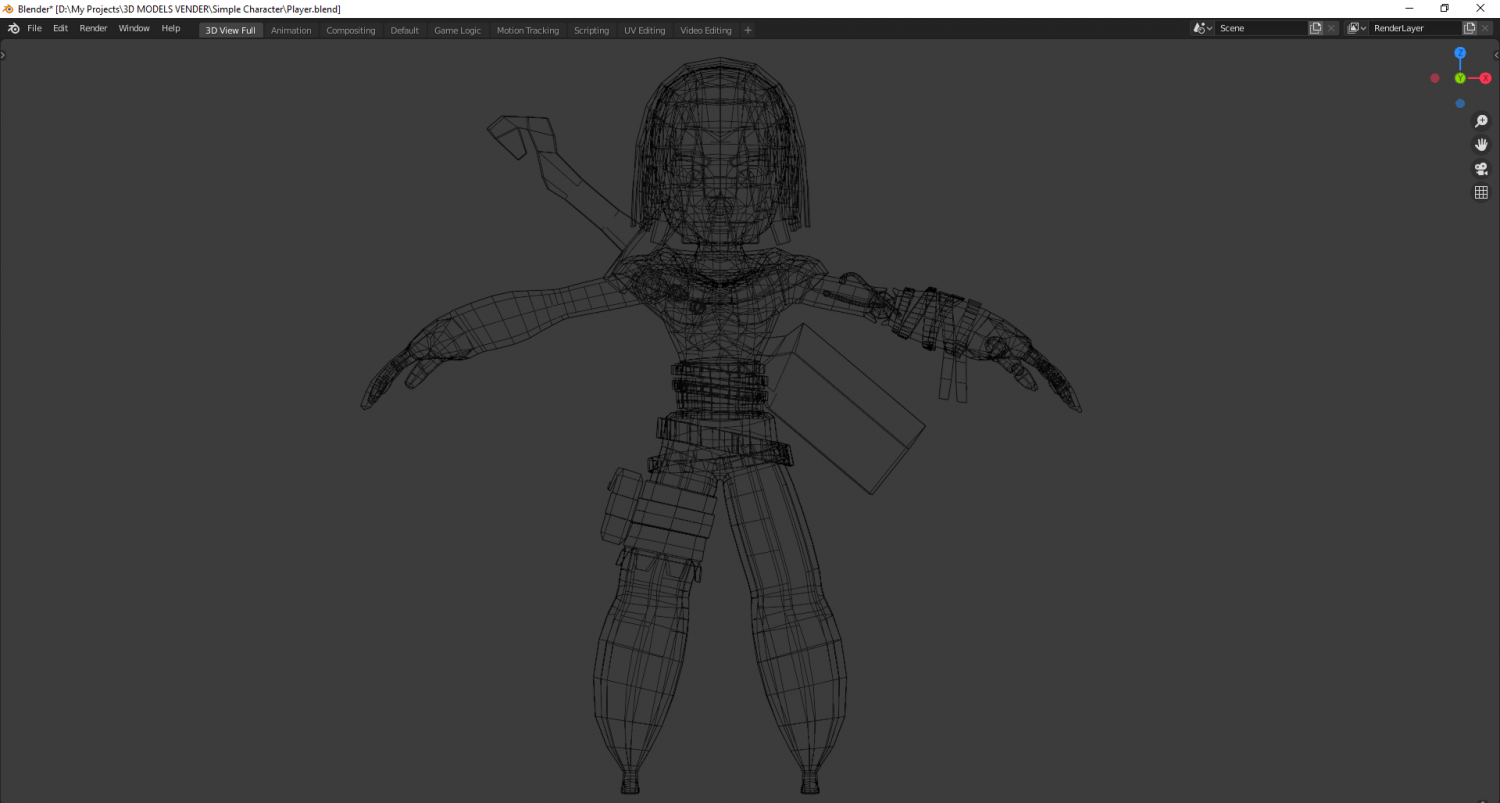Viewport: 1500px width, 803px height.
Task: Select the 3D View Full workspace tab
Action: pos(231,30)
